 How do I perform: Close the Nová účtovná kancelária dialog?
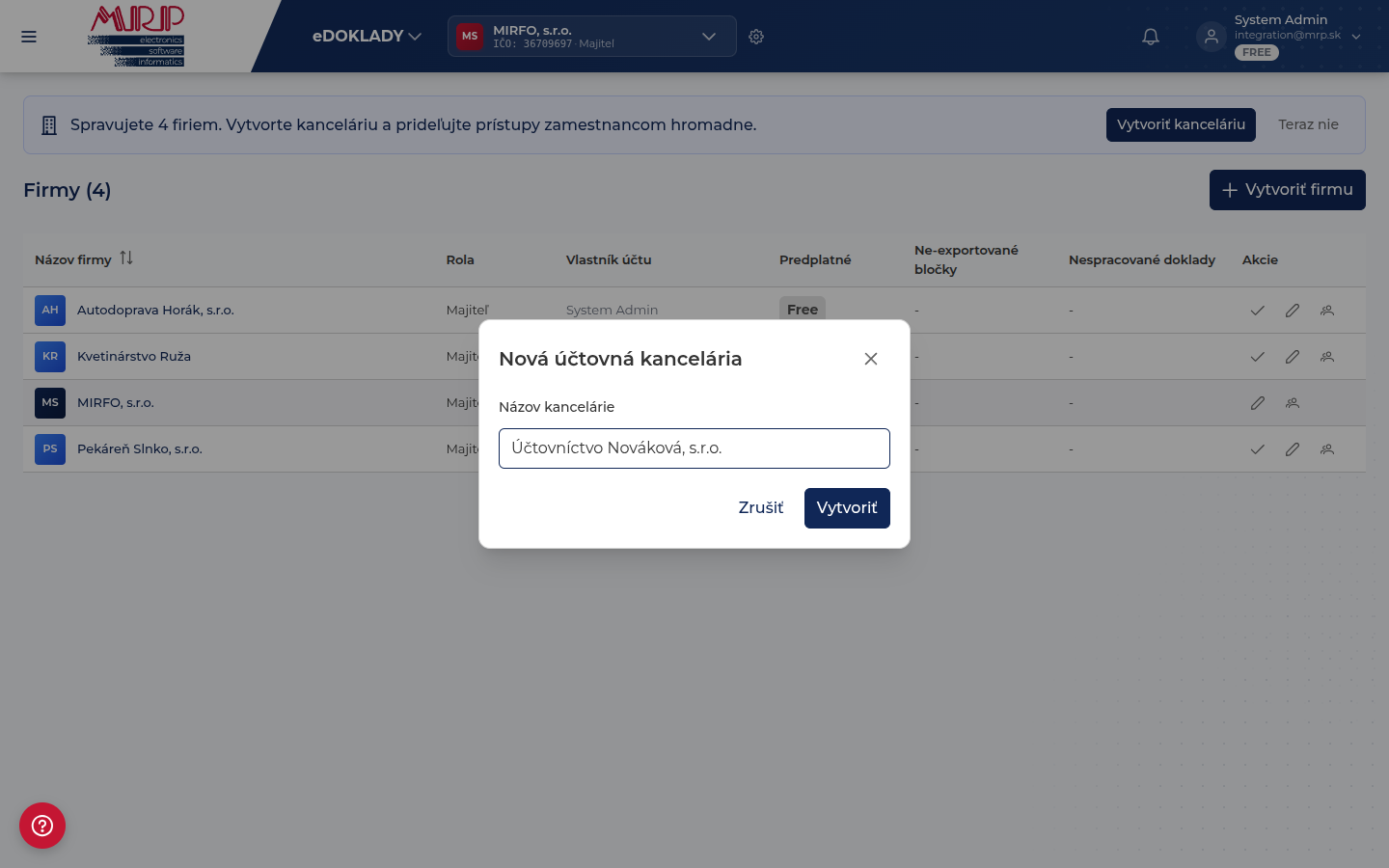point(871,359)
